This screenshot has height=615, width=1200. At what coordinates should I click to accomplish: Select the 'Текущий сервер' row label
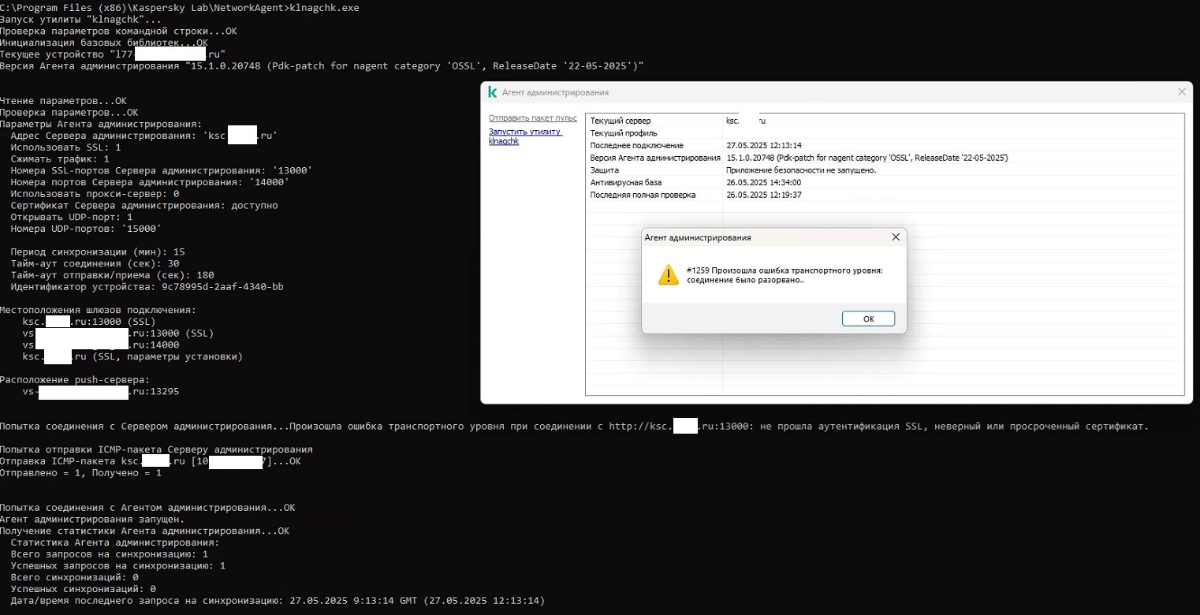point(620,120)
